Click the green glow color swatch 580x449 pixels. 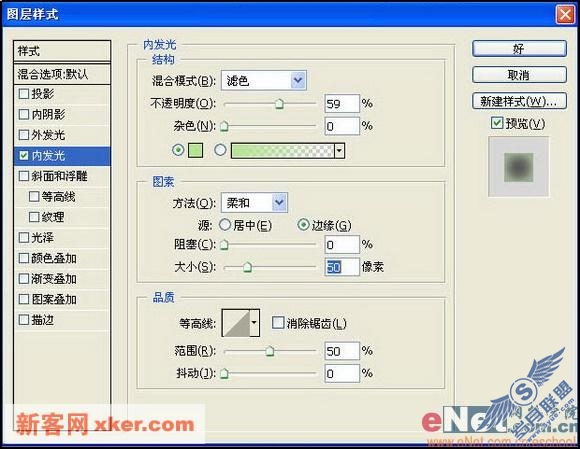click(x=195, y=151)
